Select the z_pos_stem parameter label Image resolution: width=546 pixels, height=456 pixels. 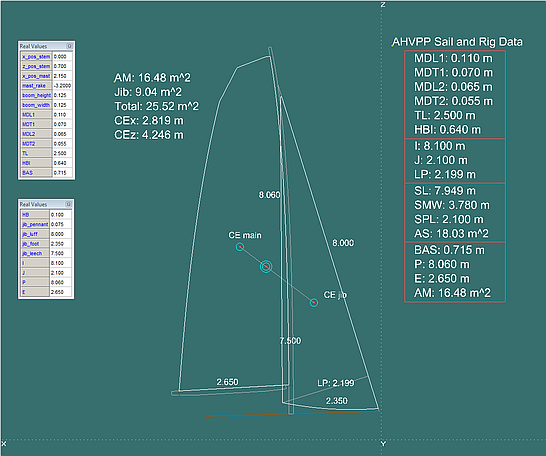[36, 66]
